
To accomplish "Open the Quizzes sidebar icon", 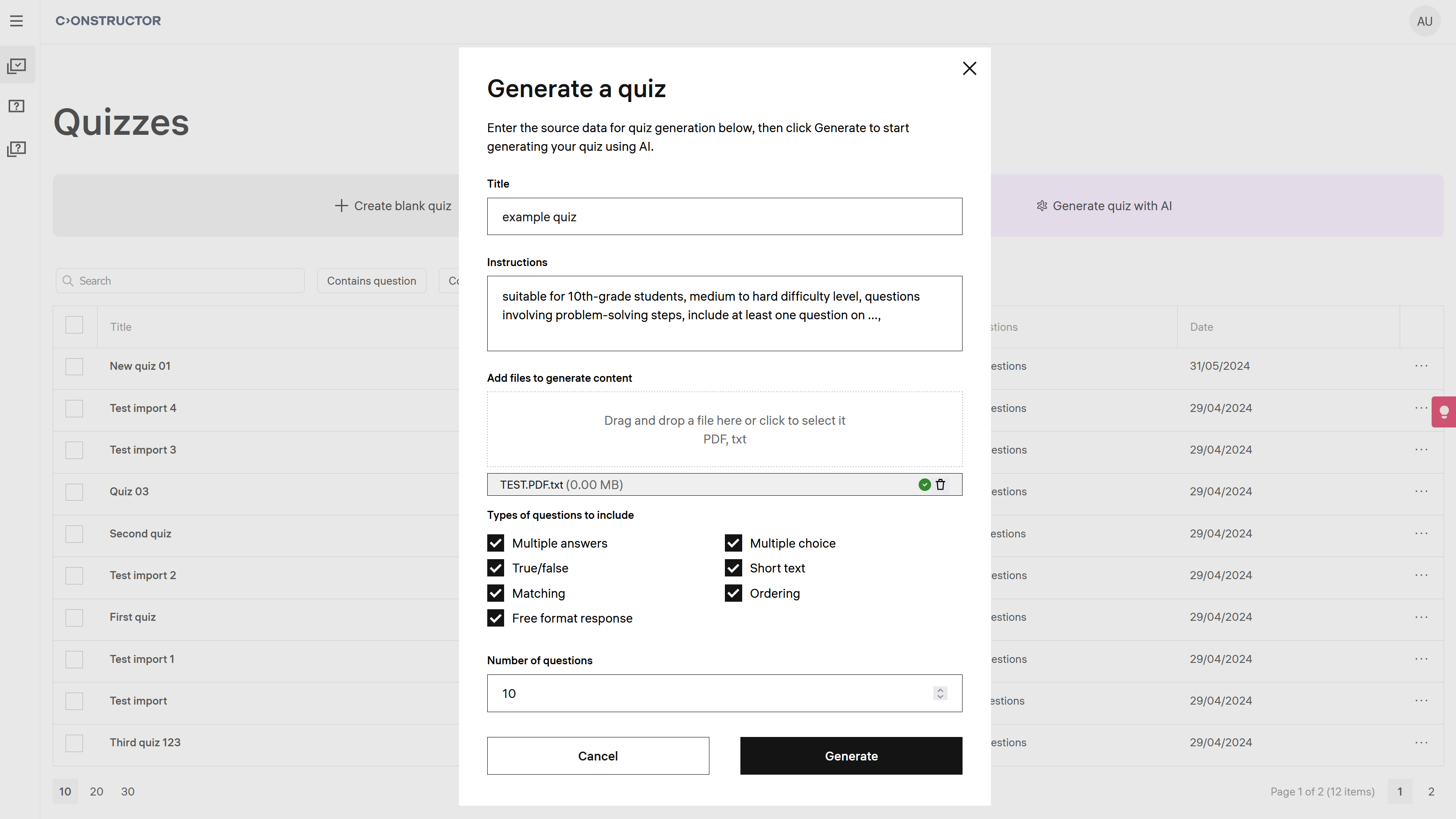I will click(x=16, y=66).
